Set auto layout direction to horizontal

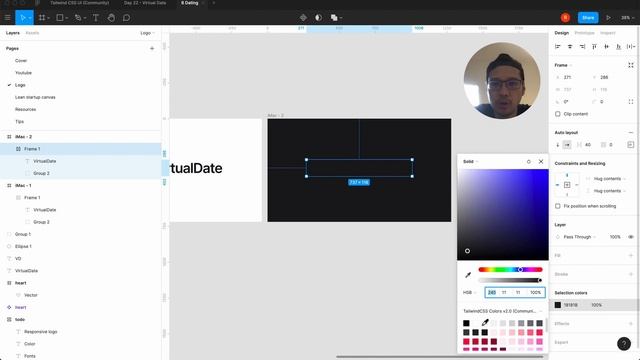pos(567,145)
